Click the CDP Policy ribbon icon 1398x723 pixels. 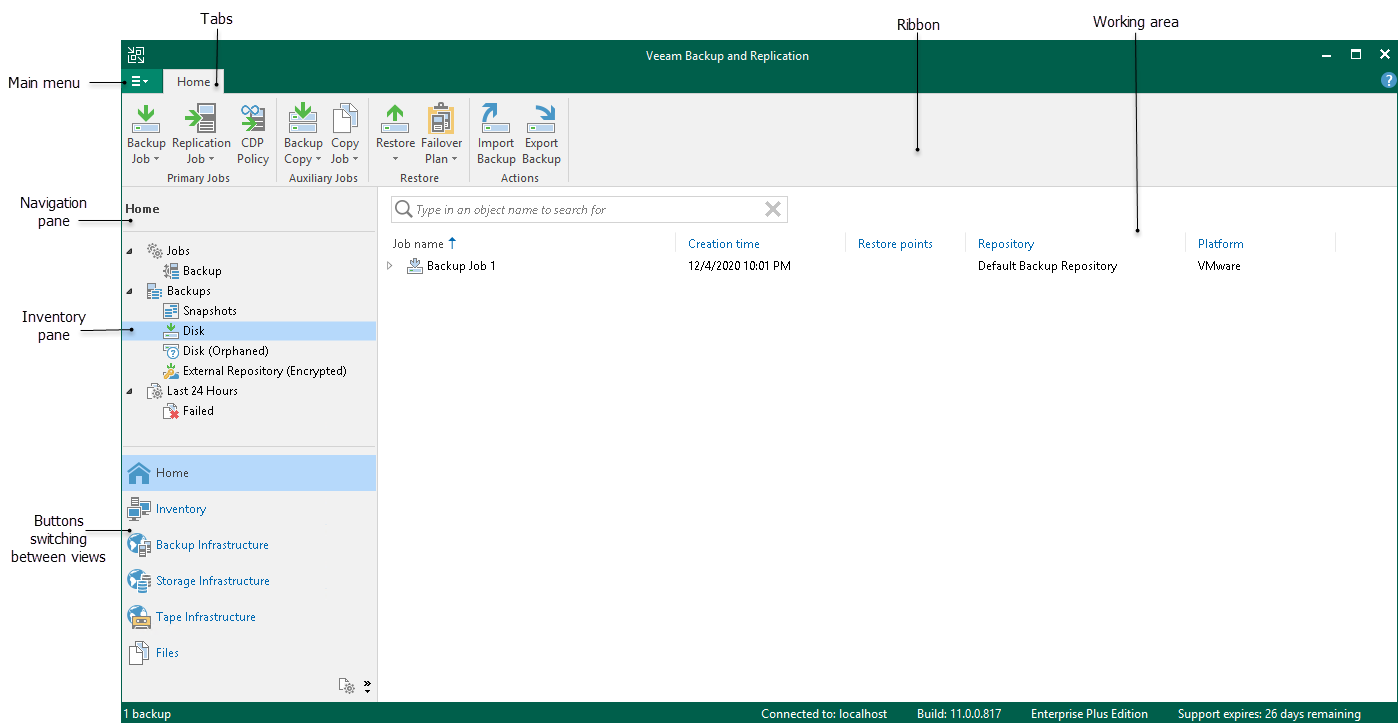coord(253,120)
